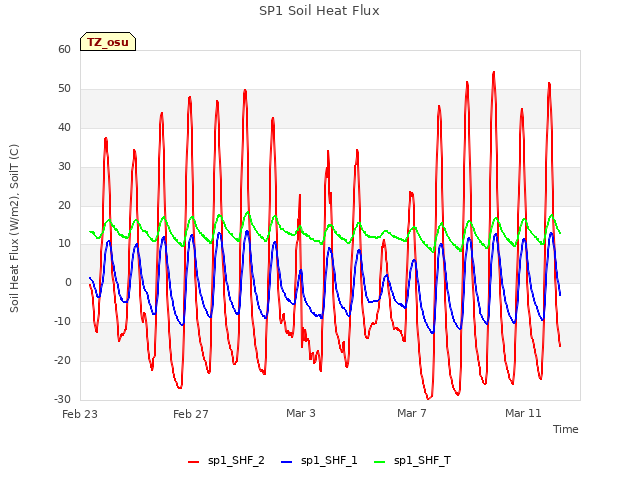This screenshot has width=640, height=480.
Task: Click the -20 y-axis tick label
Action: [x=63, y=360]
